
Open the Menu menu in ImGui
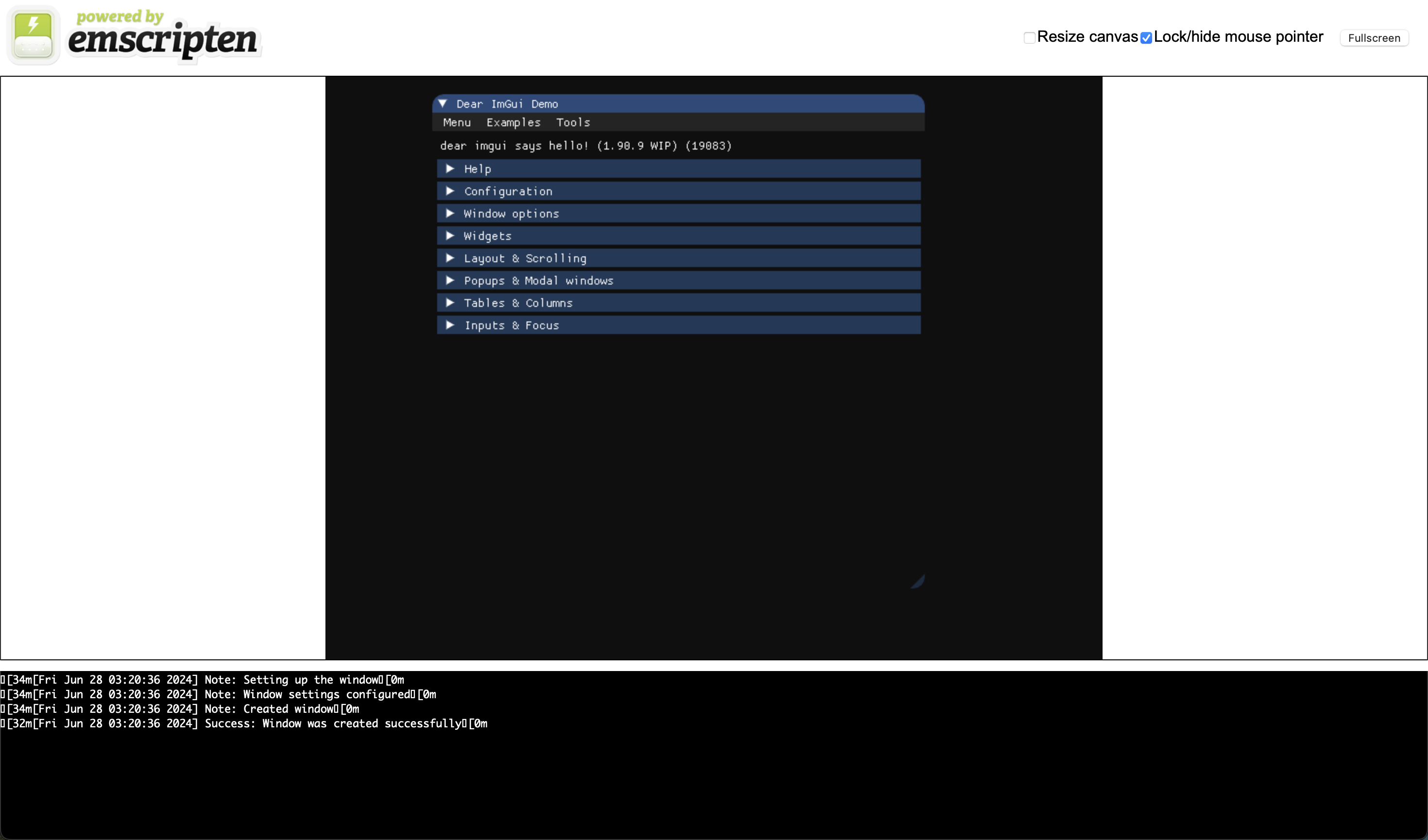[x=457, y=122]
